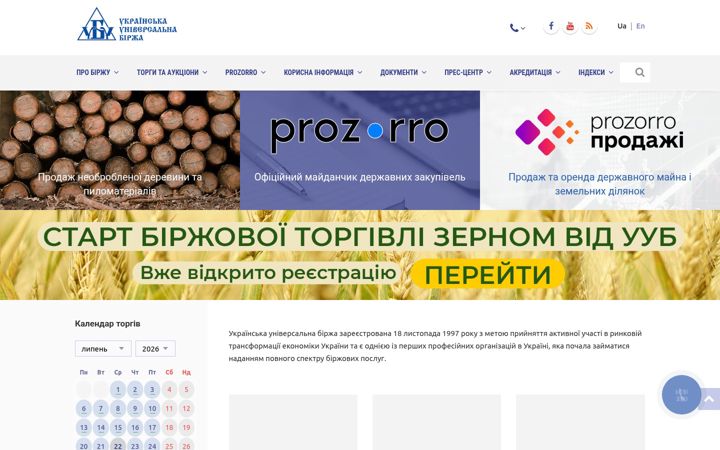The image size is (720, 450).
Task: Expand the PROZORRO menu
Action: click(x=245, y=72)
